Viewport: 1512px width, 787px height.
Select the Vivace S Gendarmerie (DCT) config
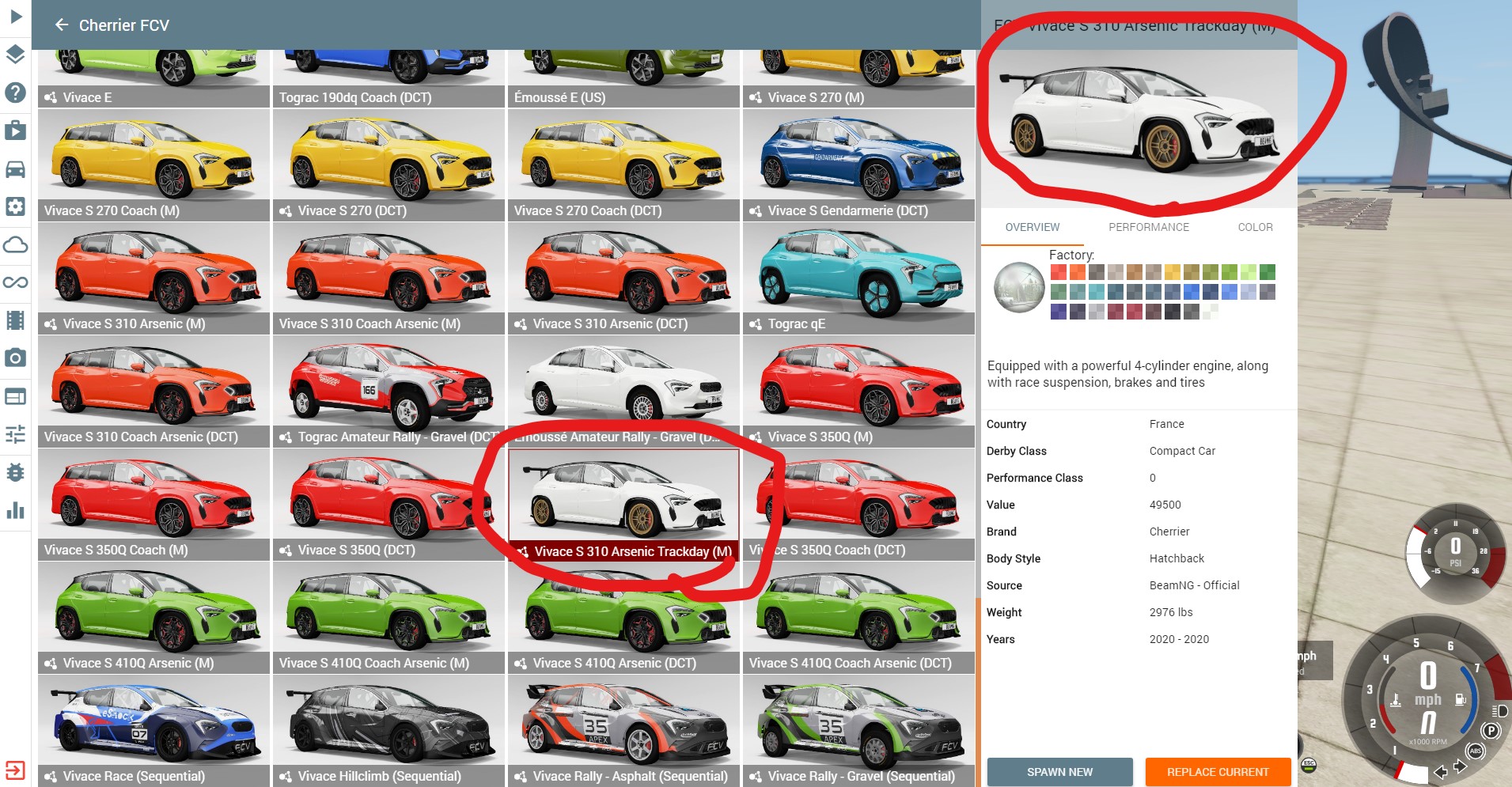(x=858, y=165)
